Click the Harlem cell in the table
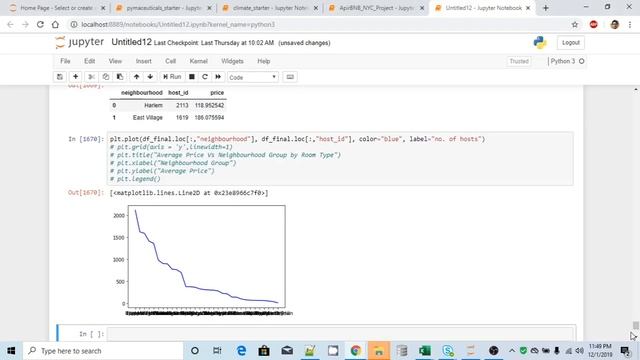Image resolution: width=640 pixels, height=360 pixels. click(x=153, y=105)
